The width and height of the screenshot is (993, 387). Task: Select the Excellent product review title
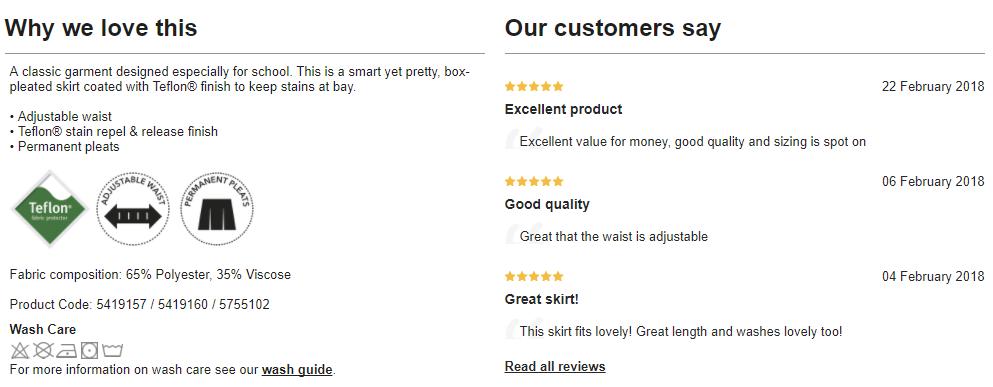pos(564,109)
